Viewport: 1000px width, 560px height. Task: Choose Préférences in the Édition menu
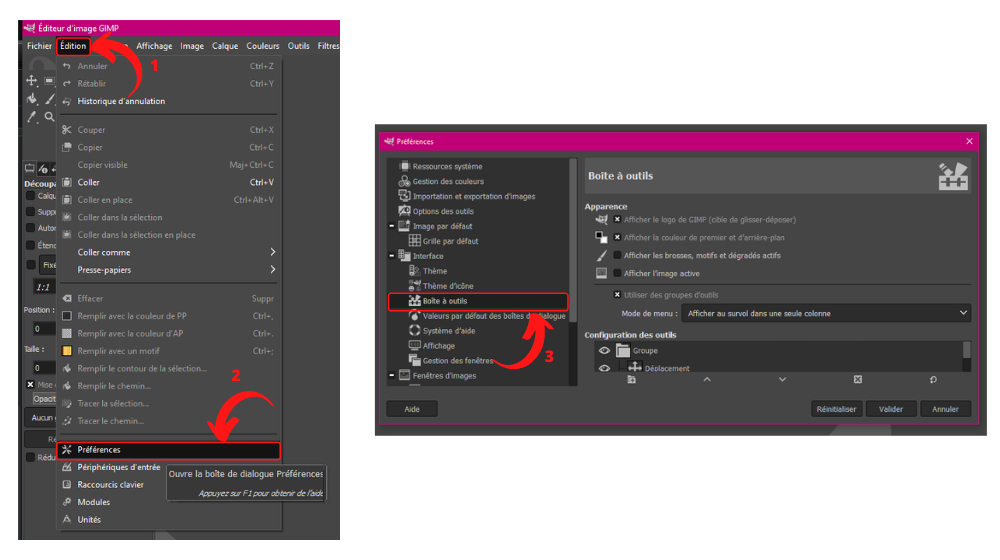point(169,450)
